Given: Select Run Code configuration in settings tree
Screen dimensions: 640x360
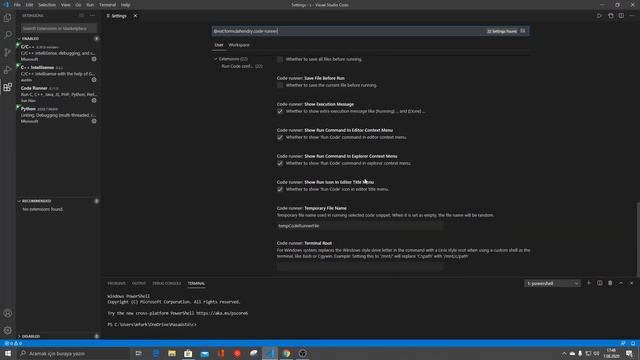Looking at the screenshot, I should (x=242, y=66).
